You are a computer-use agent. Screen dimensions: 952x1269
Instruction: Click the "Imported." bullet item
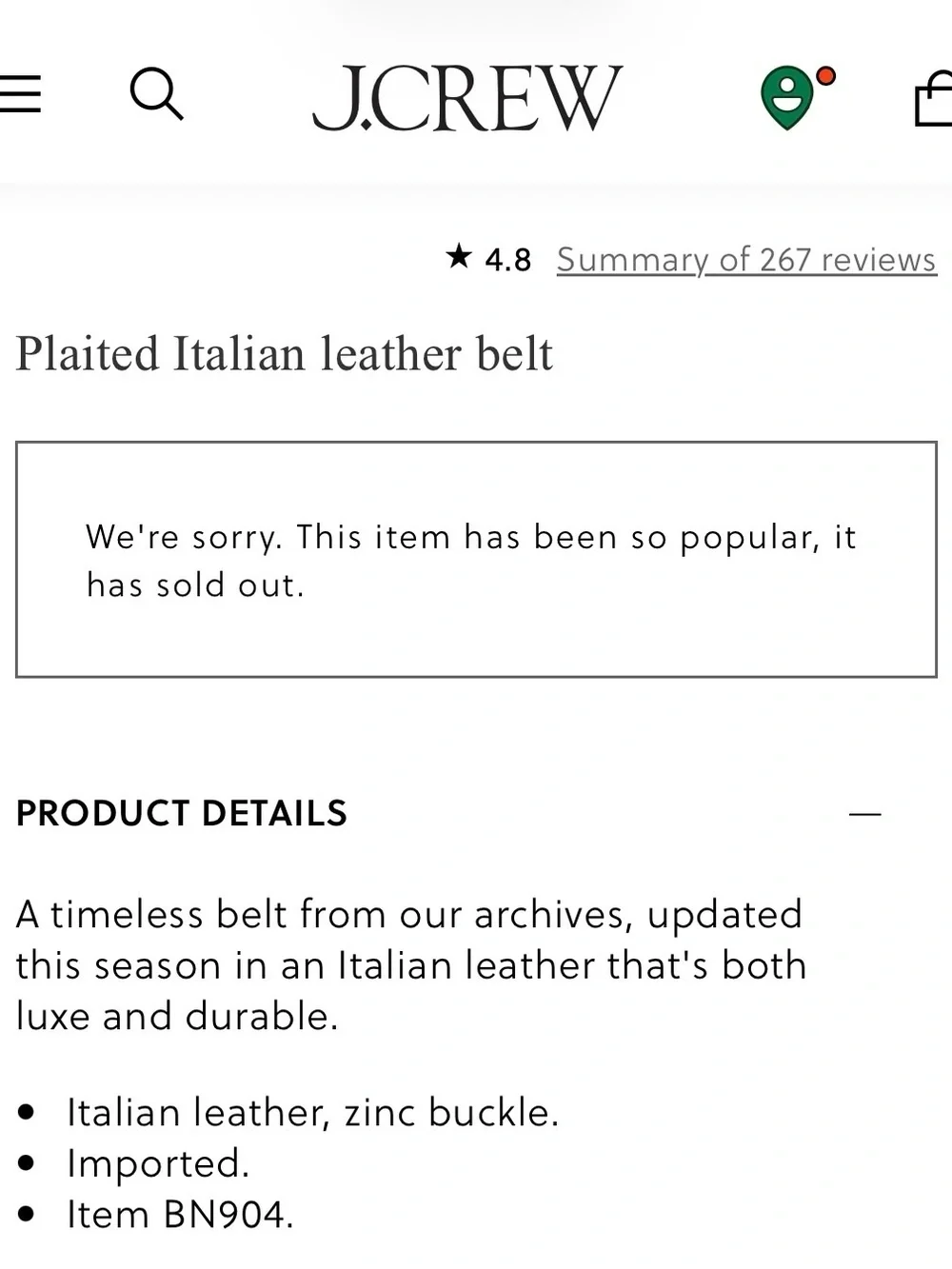(158, 1163)
